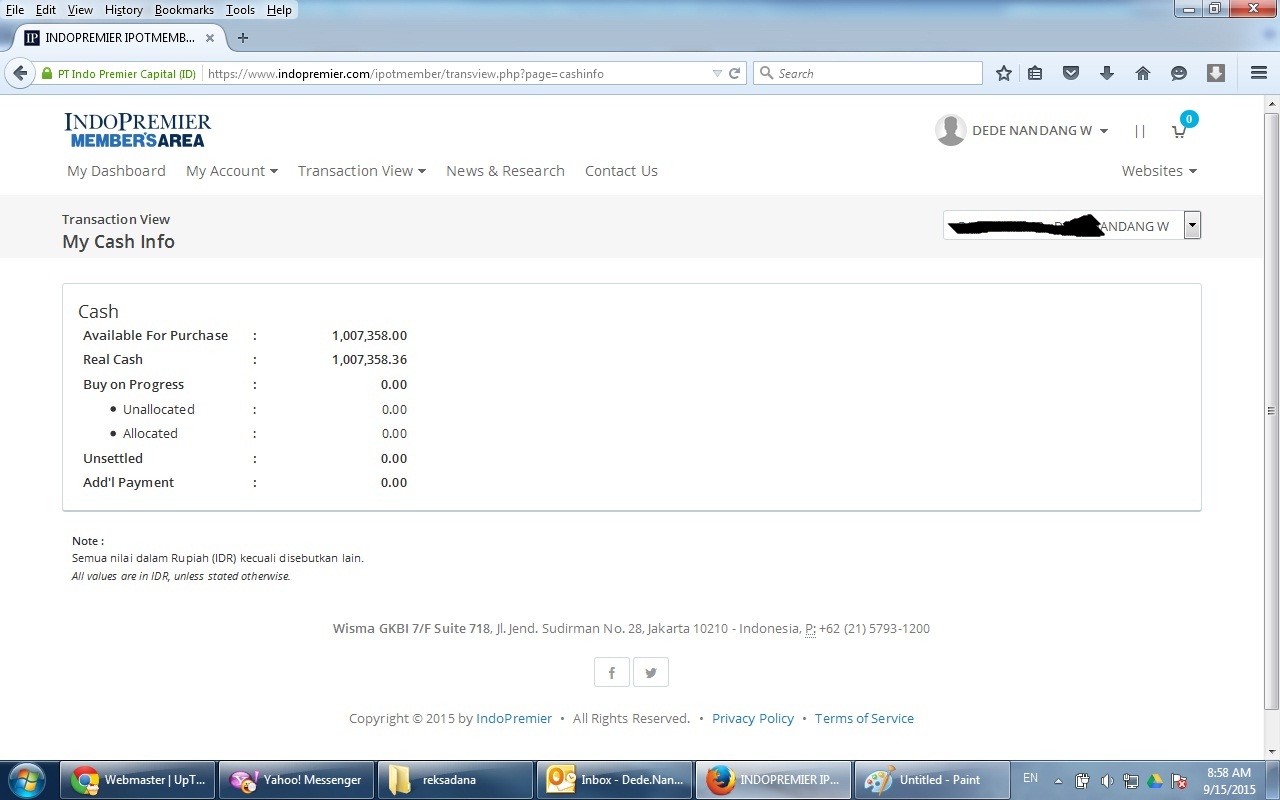This screenshot has height=800, width=1280.
Task: Click the browser back arrow button
Action: (20, 73)
